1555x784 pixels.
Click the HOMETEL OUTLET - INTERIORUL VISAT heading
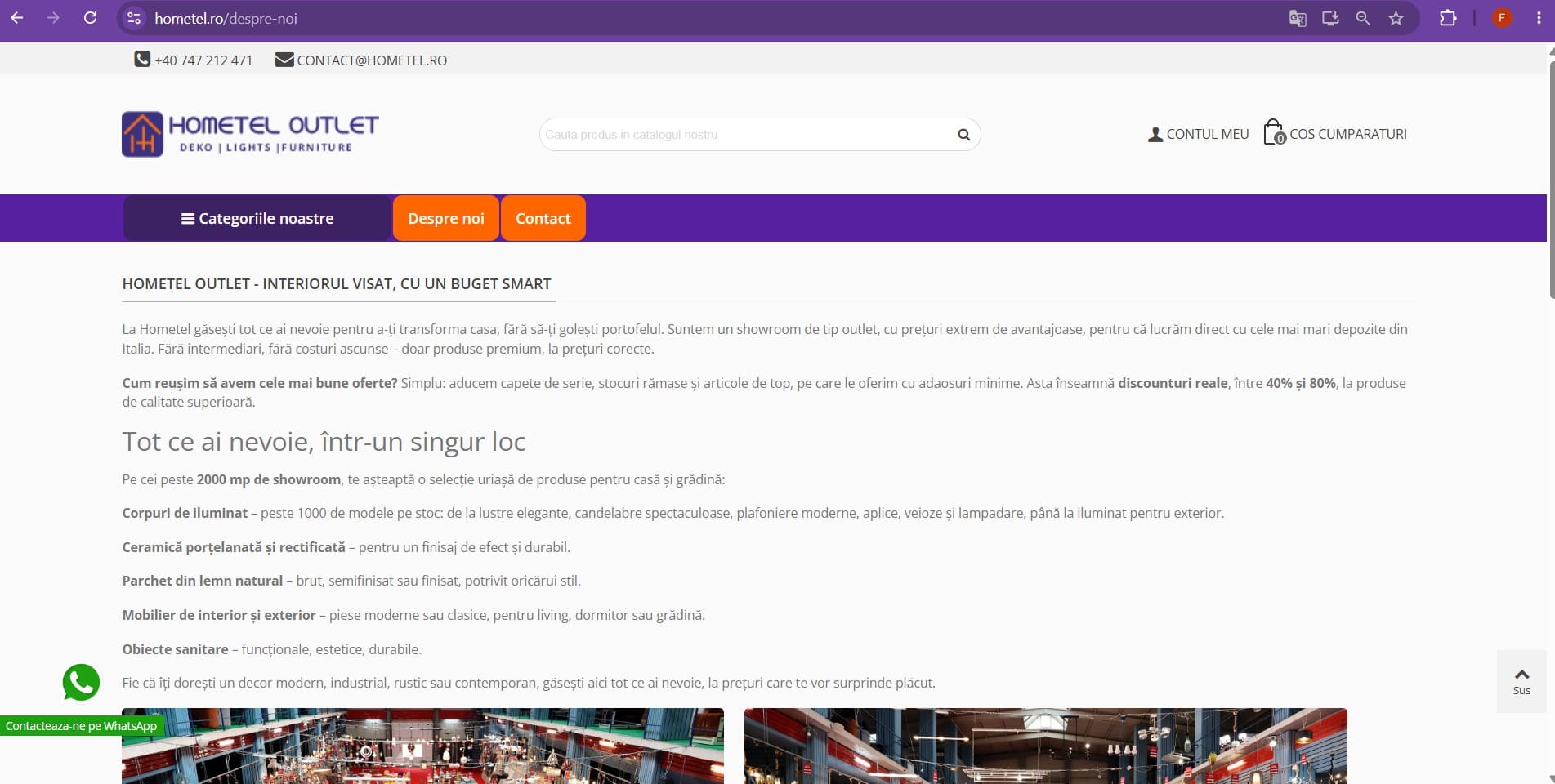point(337,283)
